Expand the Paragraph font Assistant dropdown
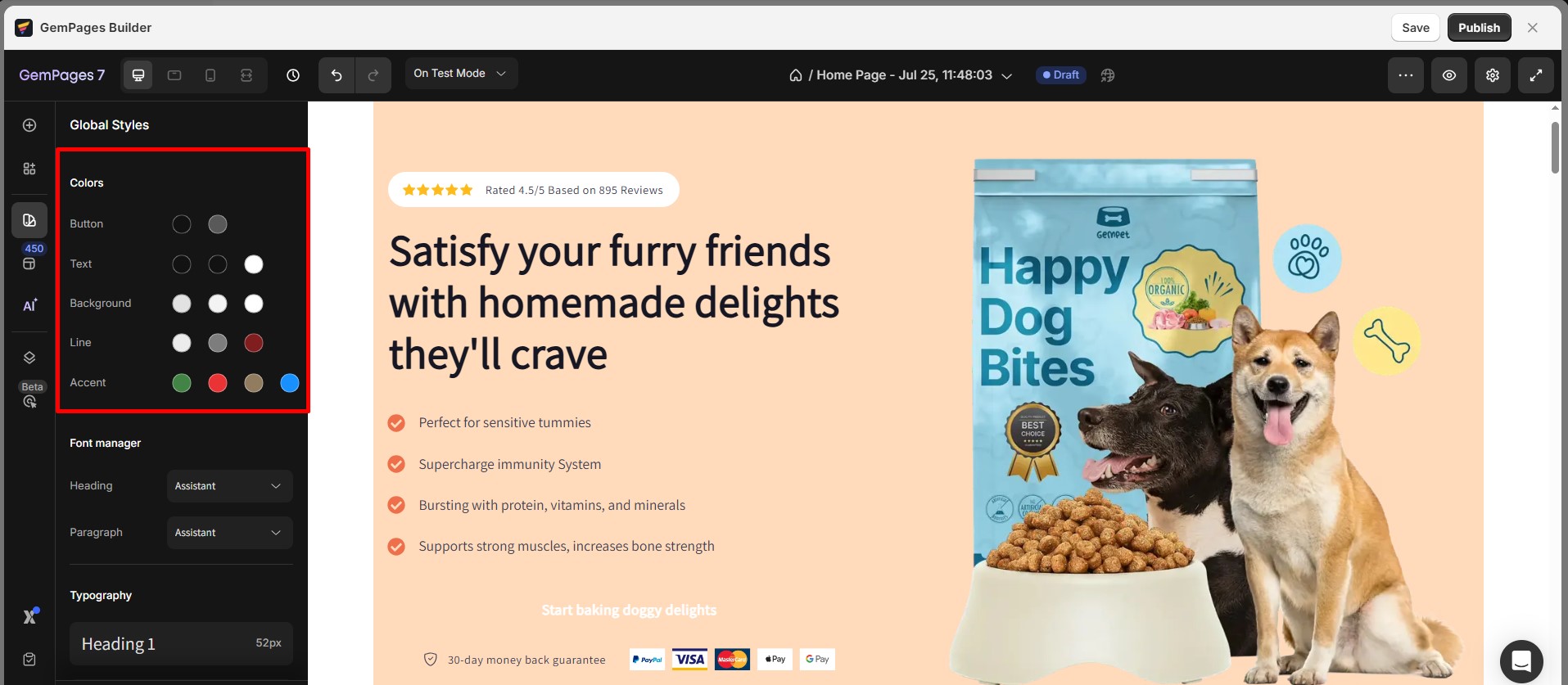This screenshot has width=1568, height=685. point(229,533)
